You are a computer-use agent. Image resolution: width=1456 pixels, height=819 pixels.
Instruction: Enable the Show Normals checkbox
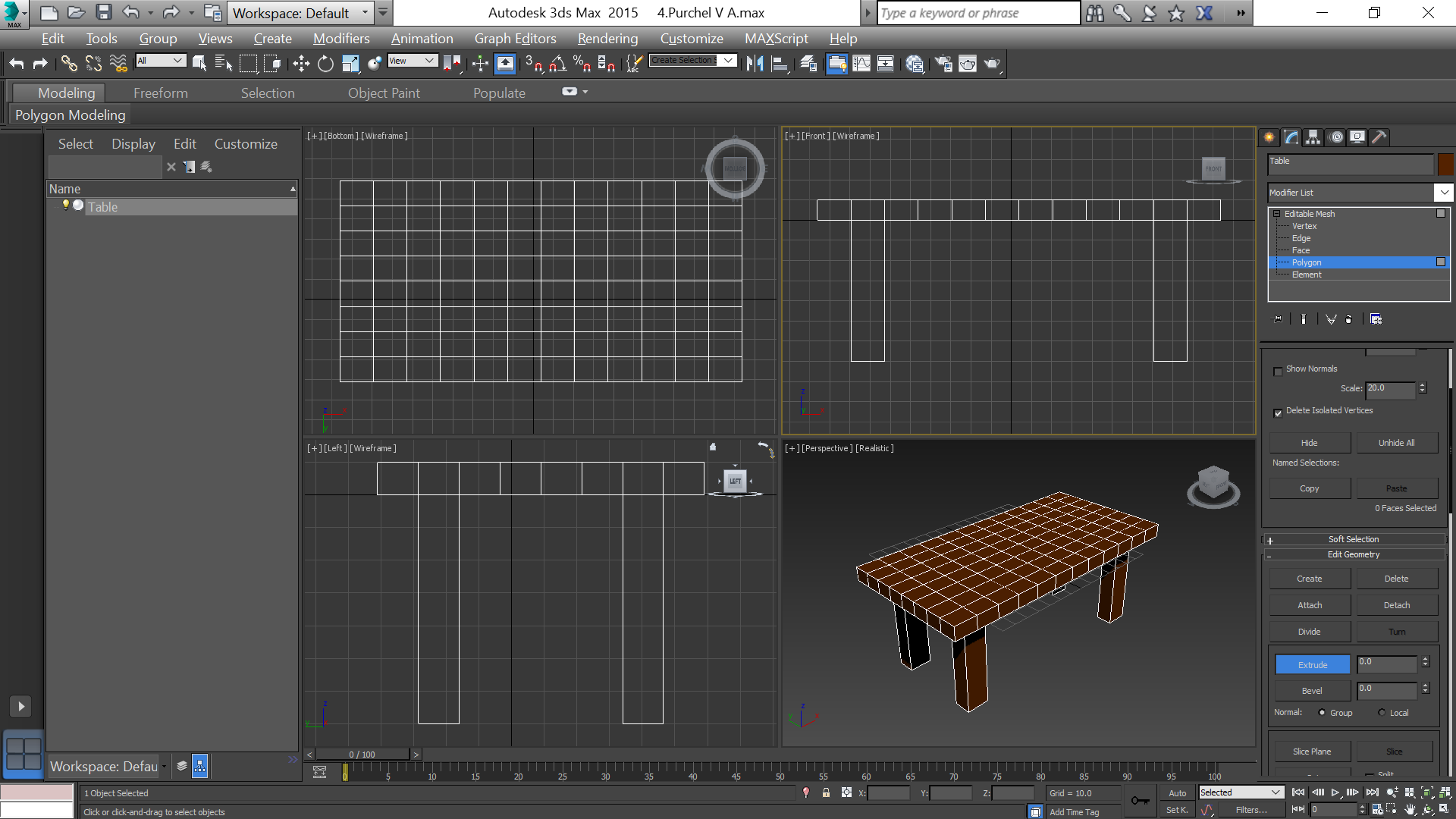[1278, 372]
